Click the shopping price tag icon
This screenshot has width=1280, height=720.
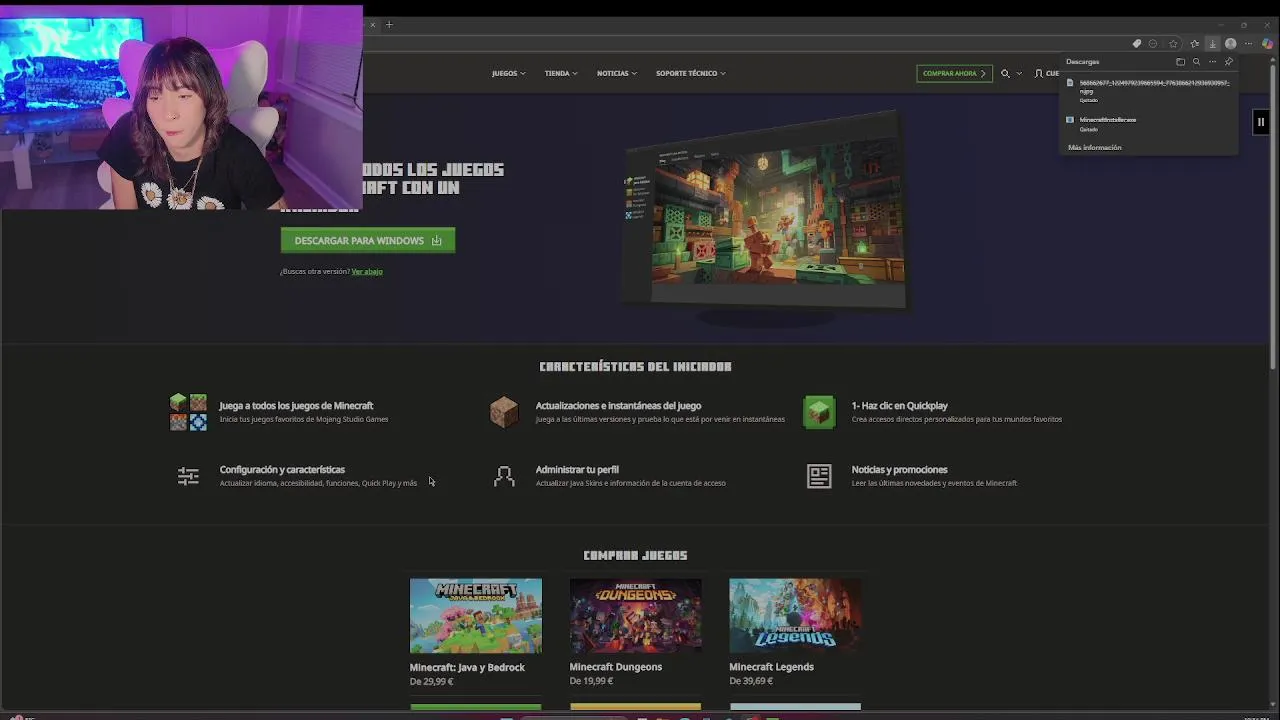pos(1136,44)
